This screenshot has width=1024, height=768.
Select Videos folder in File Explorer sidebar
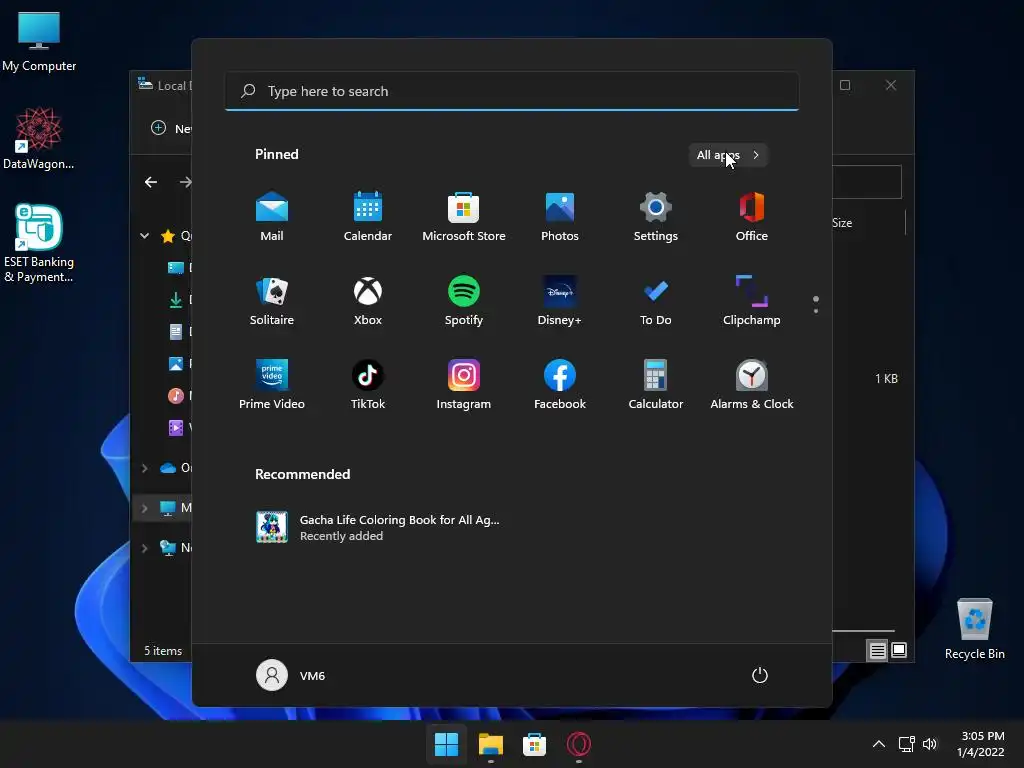[176, 428]
